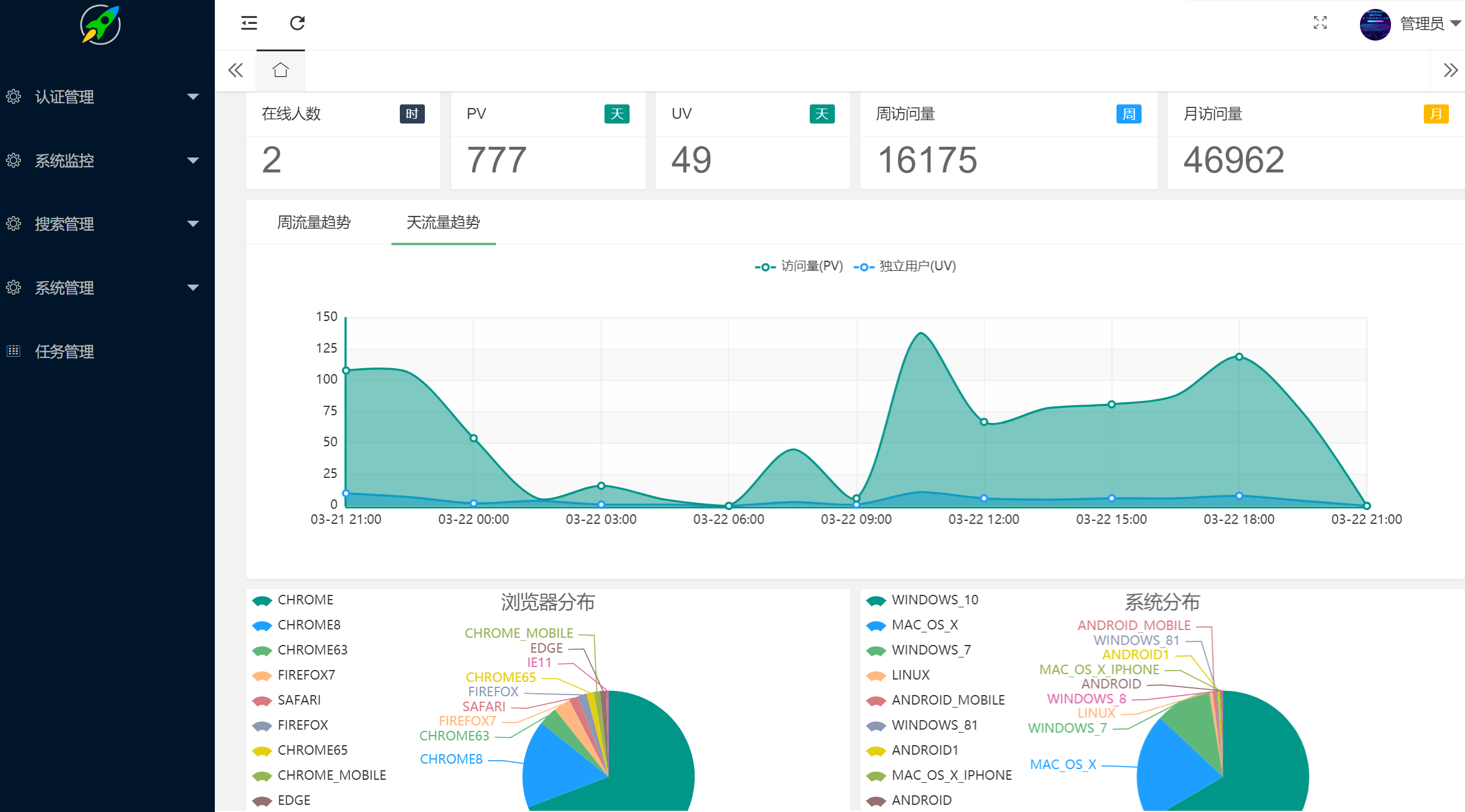Viewport: 1465px width, 812px height.
Task: Switch to 周流量趋势 tab
Action: [x=314, y=223]
